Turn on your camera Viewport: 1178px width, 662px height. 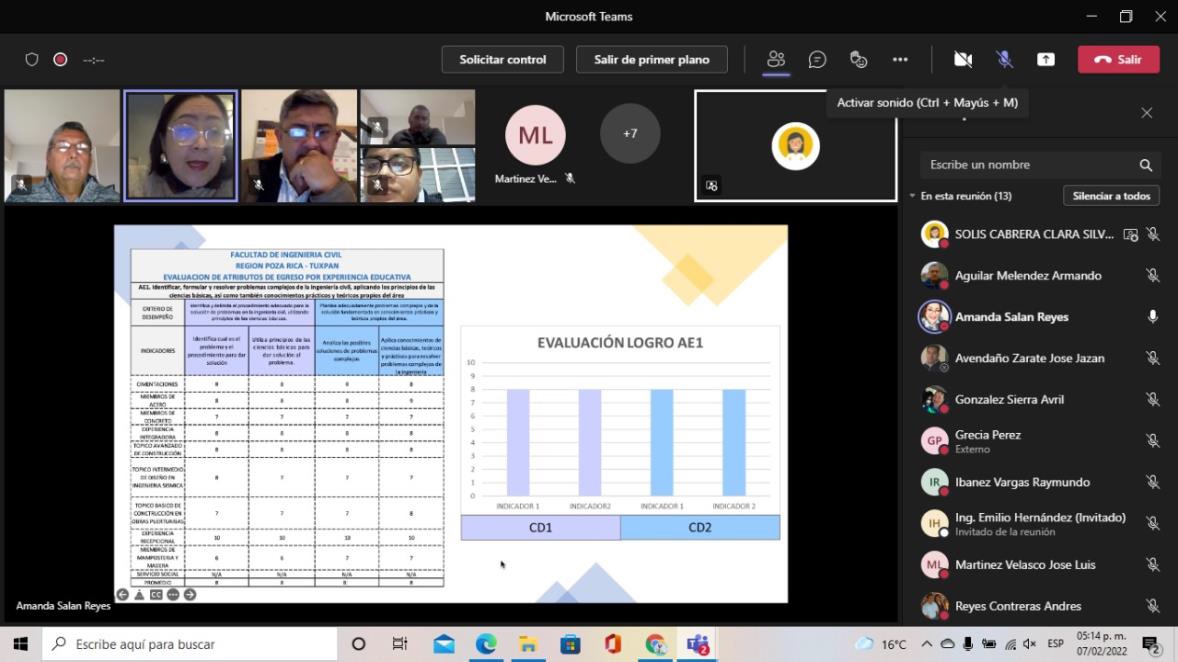[962, 60]
